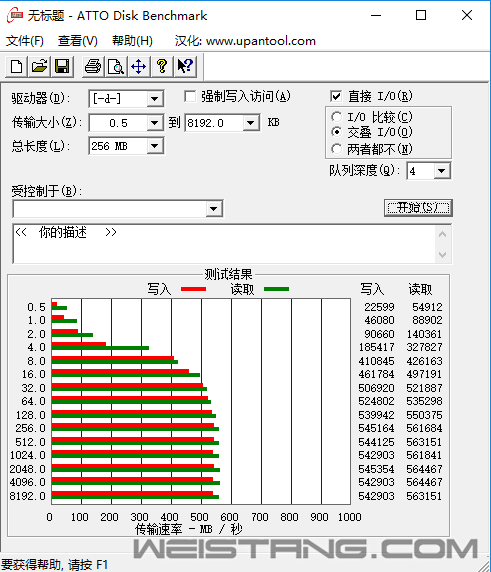Screen dimensions: 491x572
Task: Open the 文件(F) menu
Action: tap(25, 41)
